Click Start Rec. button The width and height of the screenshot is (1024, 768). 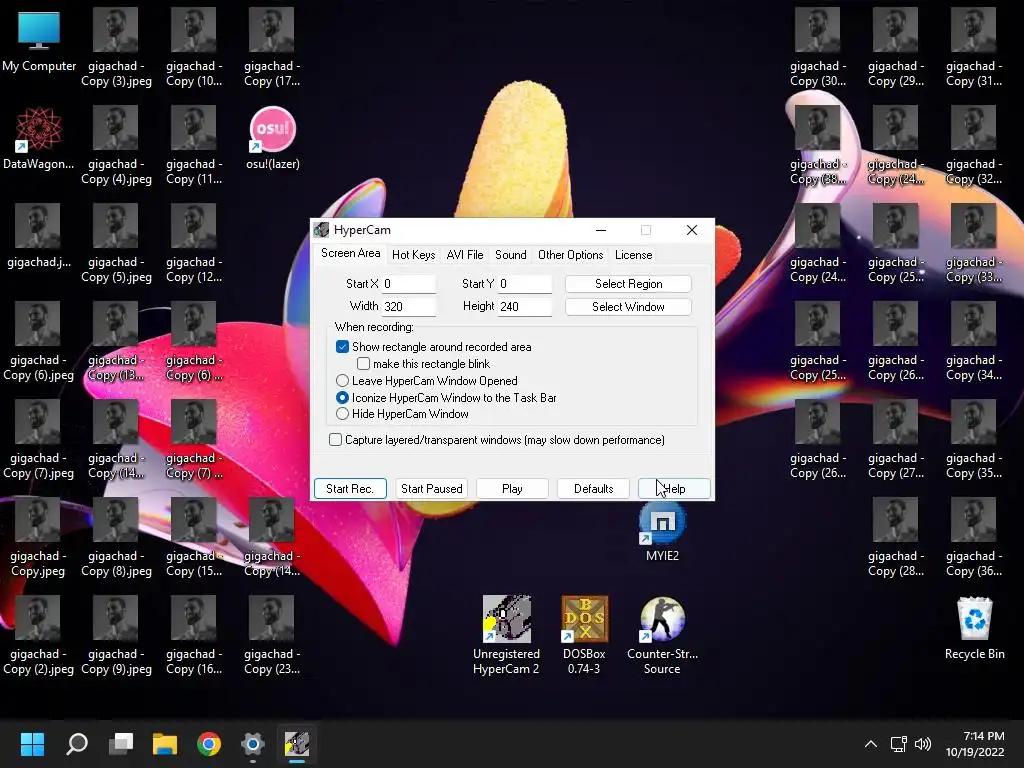pos(350,489)
